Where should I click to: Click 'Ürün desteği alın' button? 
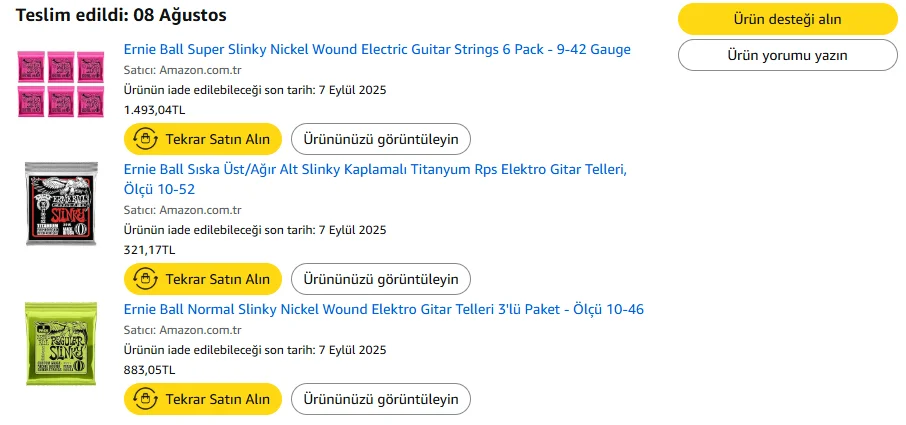[787, 19]
